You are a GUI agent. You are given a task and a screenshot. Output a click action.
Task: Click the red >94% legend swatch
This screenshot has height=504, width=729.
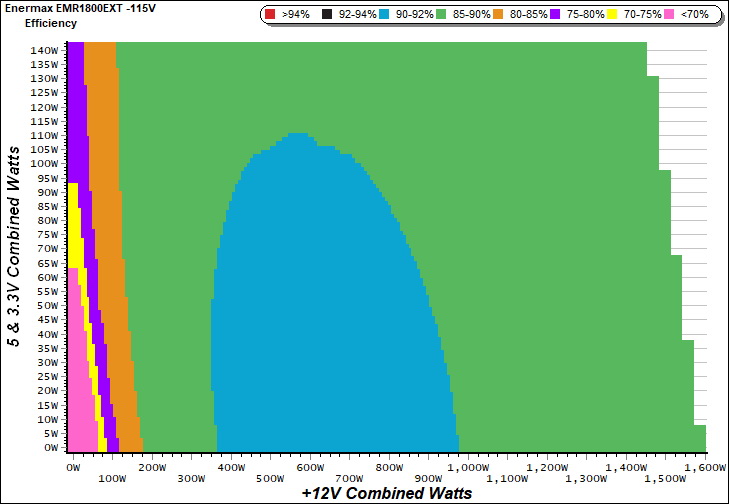(x=272, y=15)
